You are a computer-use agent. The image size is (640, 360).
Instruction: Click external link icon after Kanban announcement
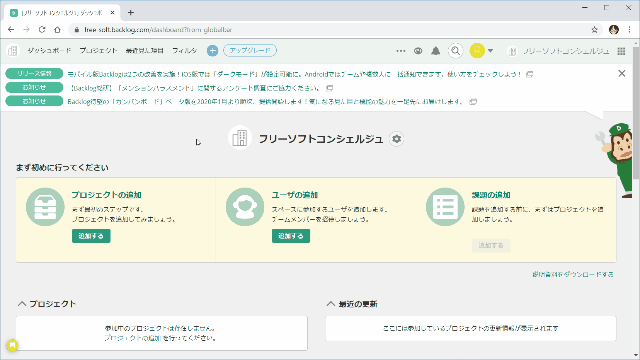point(473,102)
